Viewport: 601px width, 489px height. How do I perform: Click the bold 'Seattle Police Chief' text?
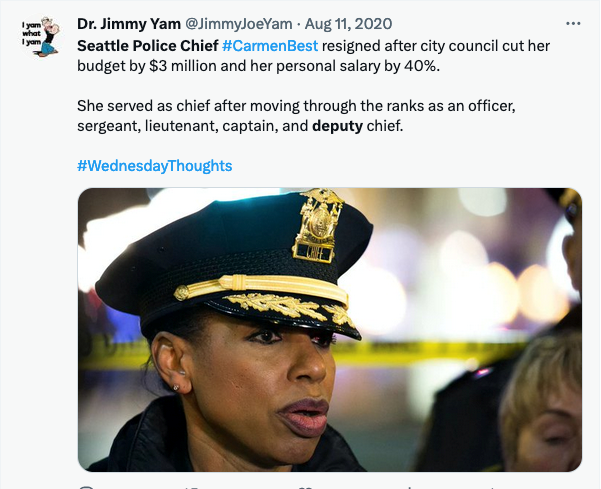pyautogui.click(x=148, y=46)
